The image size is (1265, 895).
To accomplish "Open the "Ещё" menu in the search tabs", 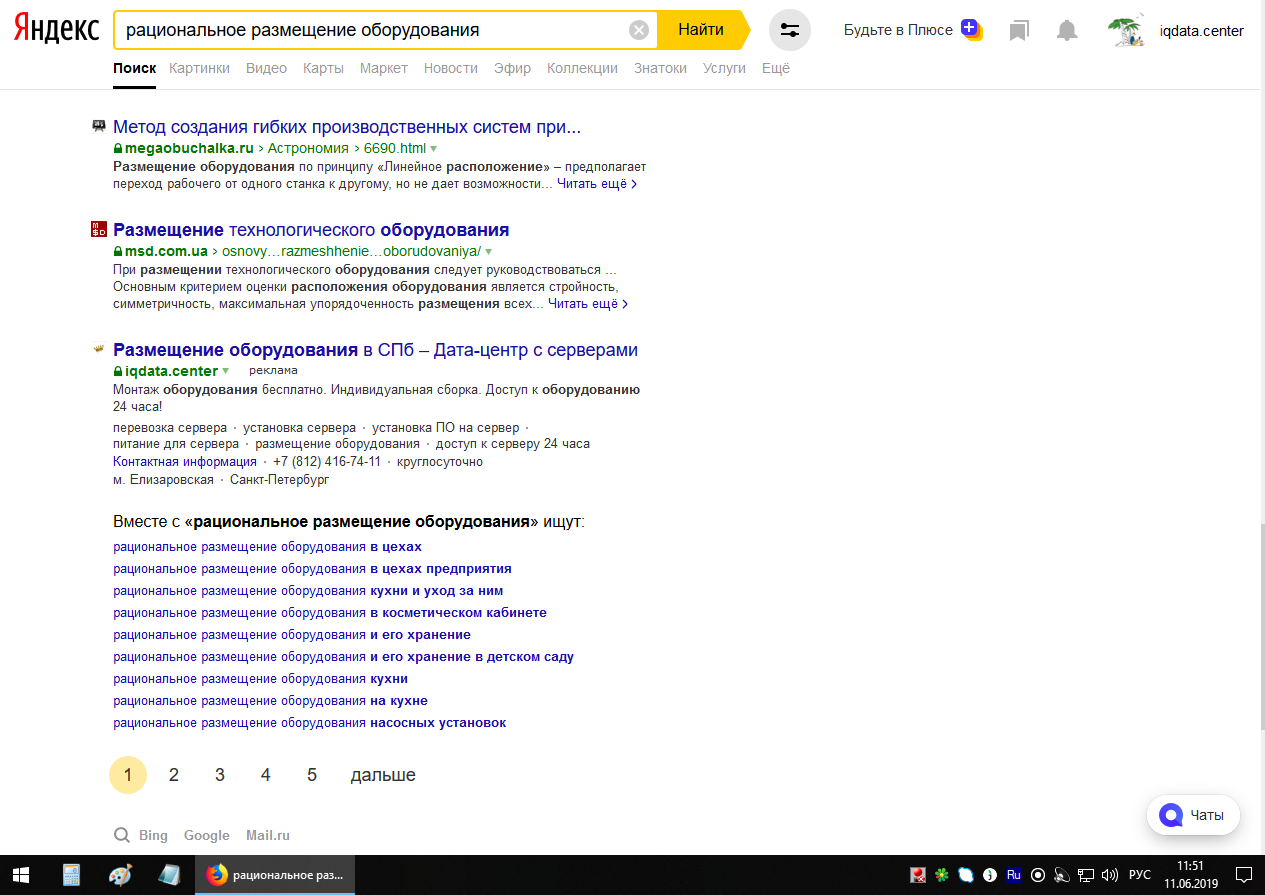I will coord(776,68).
